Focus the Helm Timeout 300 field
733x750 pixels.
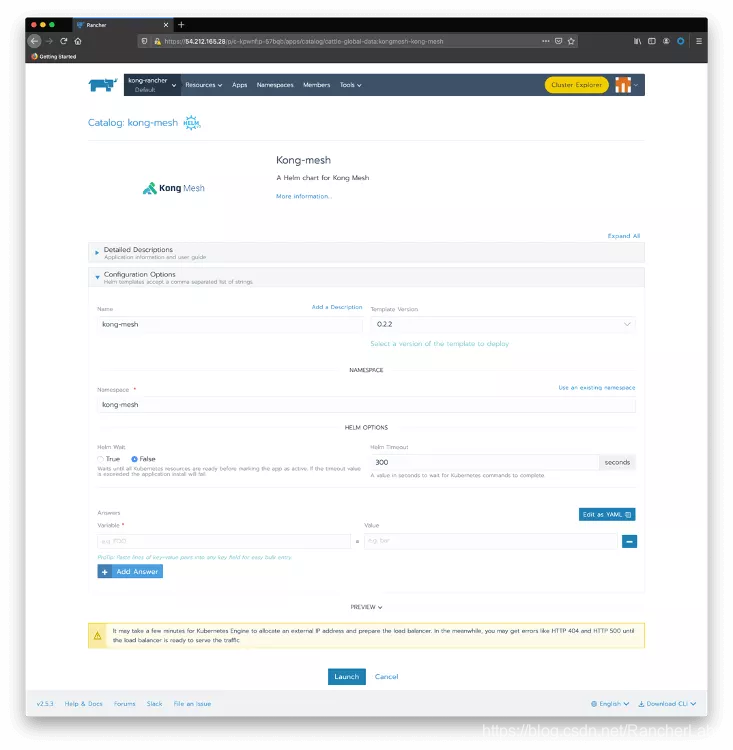pos(484,463)
